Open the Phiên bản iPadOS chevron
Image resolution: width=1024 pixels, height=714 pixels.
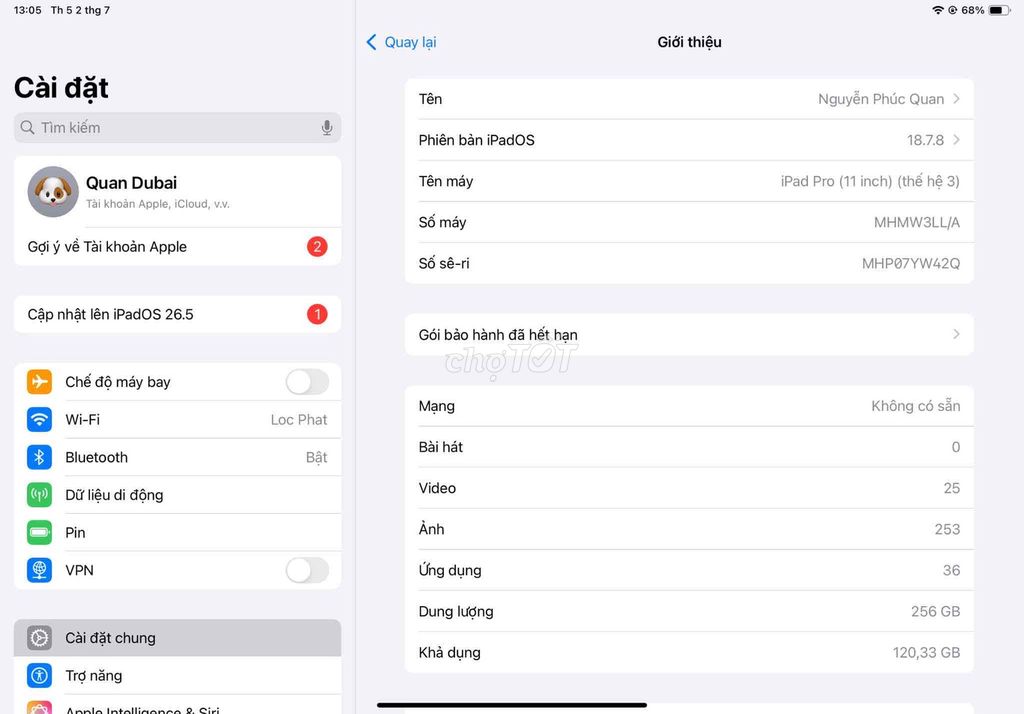[x=956, y=140]
